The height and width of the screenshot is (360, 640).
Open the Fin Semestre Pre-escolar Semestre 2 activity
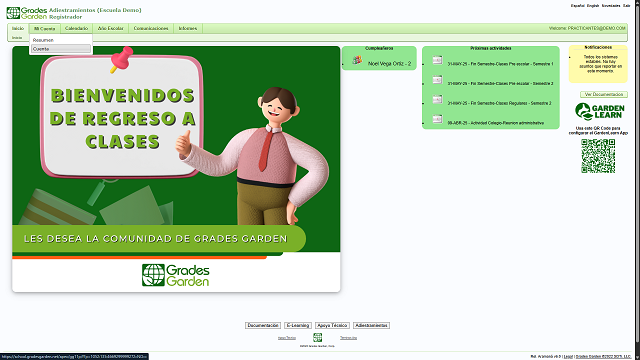(500, 84)
